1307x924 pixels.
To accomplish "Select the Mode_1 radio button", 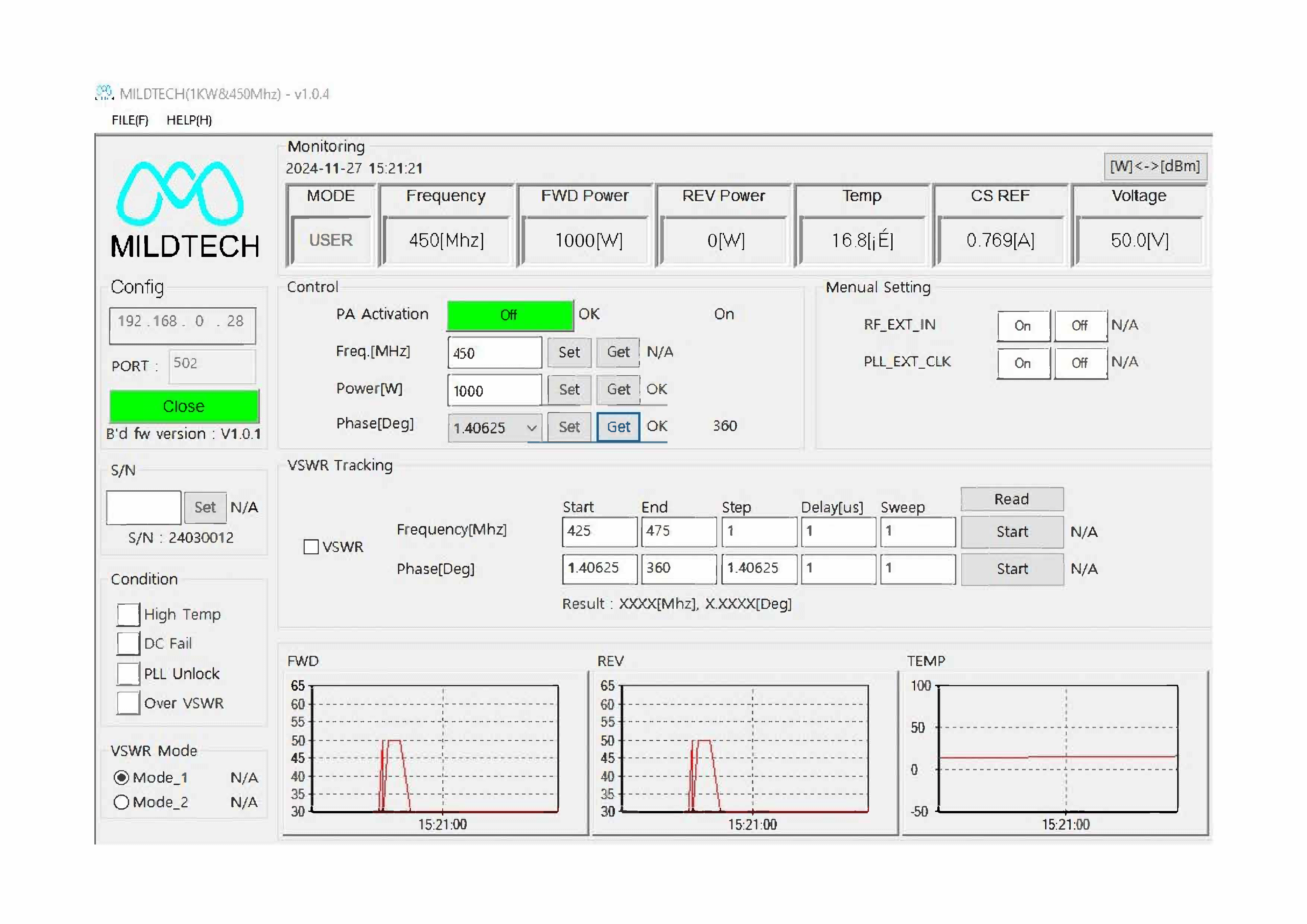I will pos(121,778).
